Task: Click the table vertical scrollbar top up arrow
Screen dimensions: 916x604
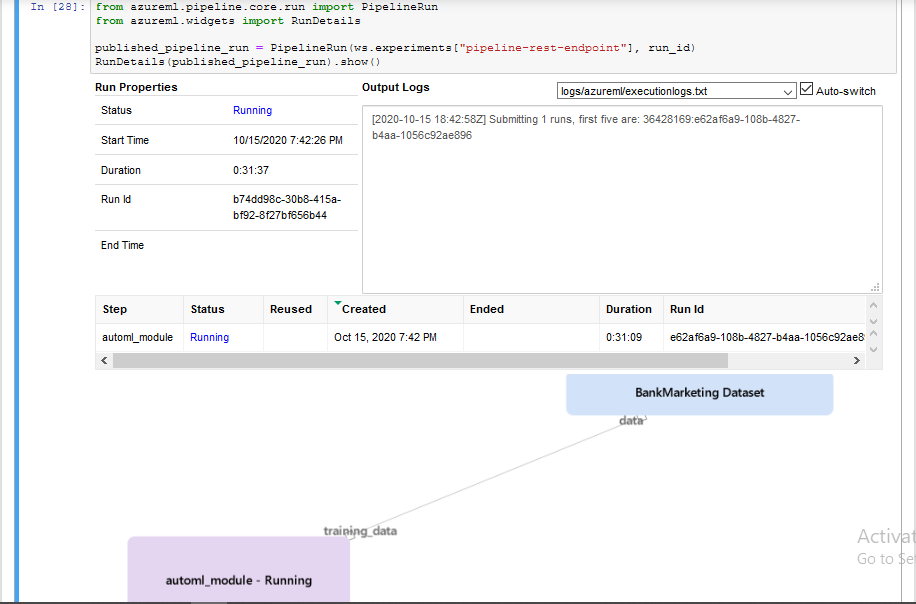Action: [873, 305]
